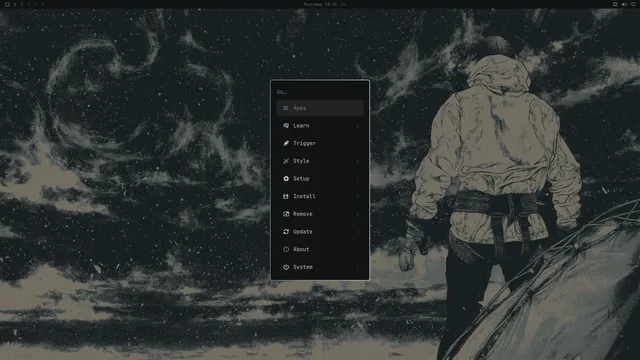Open the Style menu entry label
This screenshot has height=360, width=640.
[x=301, y=161]
